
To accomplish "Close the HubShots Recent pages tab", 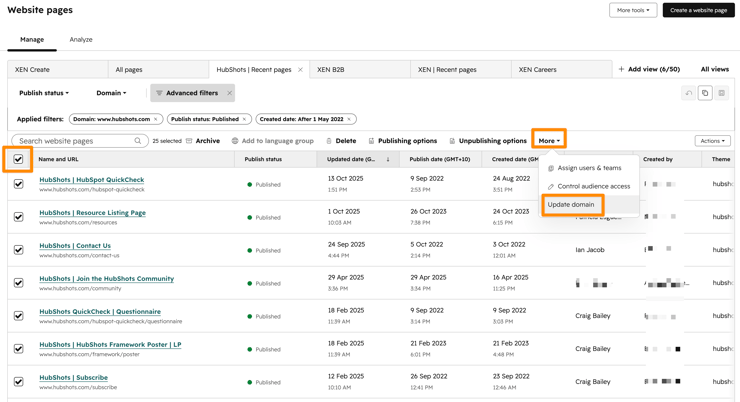I will (x=300, y=69).
